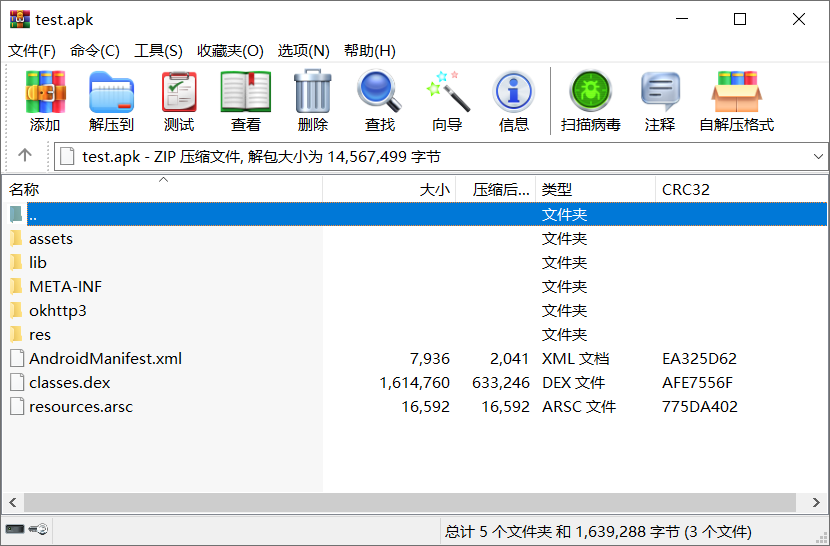Image resolution: width=830 pixels, height=546 pixels.
Task: Click the horizontal scrollbar thumb
Action: point(410,503)
